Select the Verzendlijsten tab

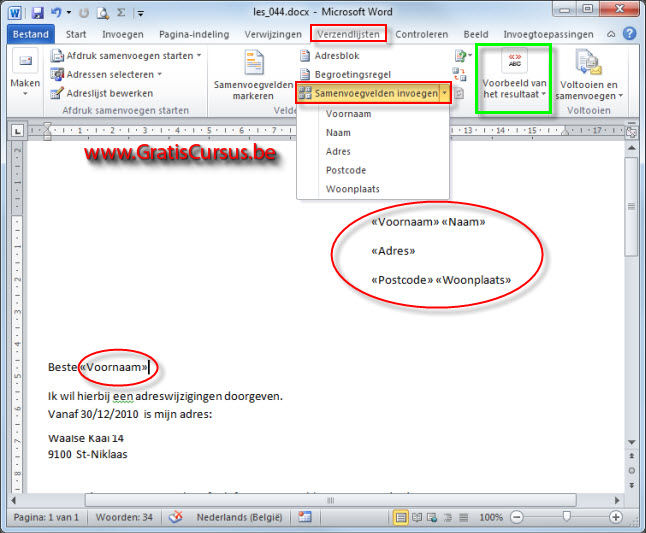coord(348,34)
